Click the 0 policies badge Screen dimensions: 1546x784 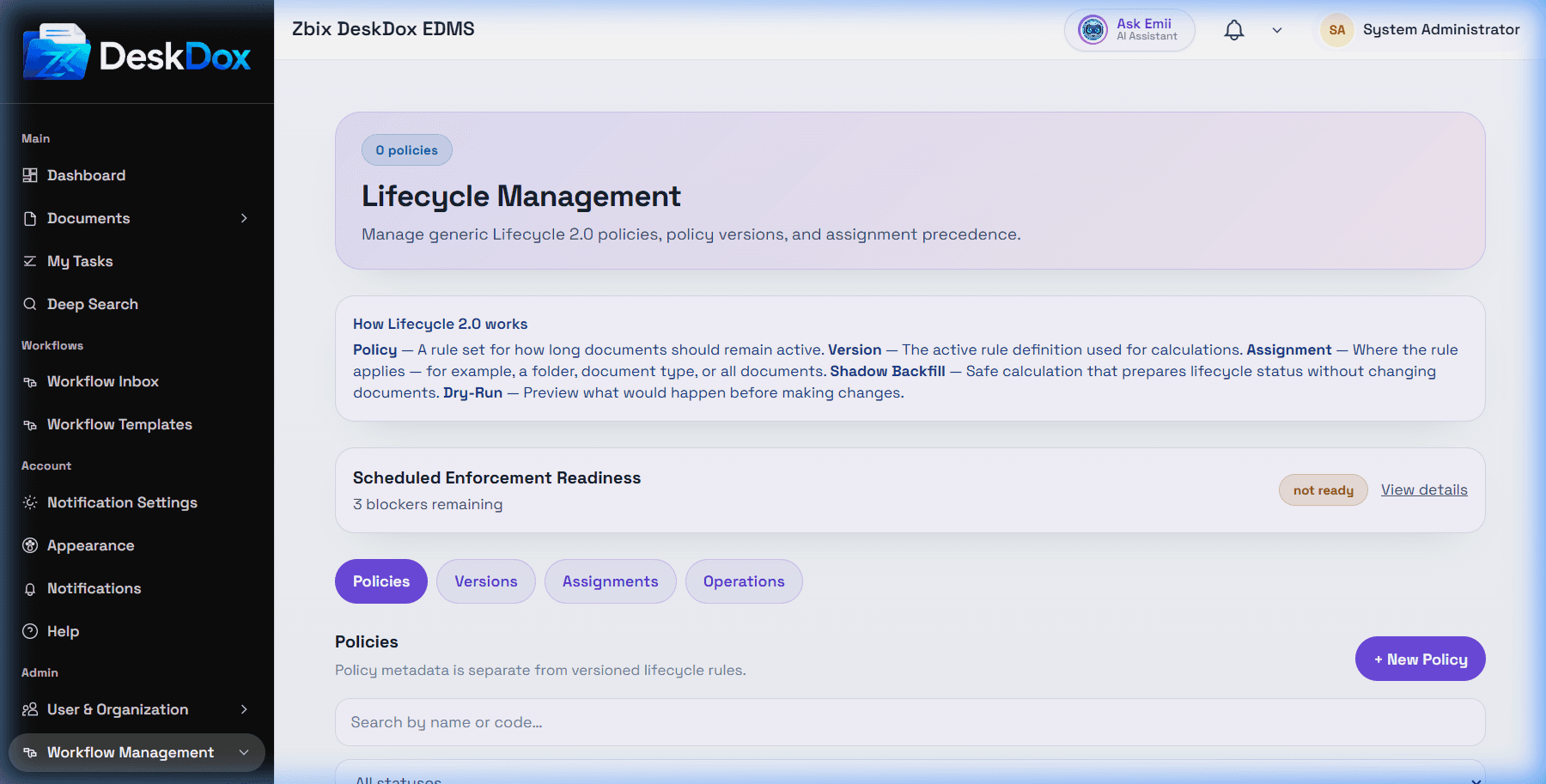click(407, 150)
